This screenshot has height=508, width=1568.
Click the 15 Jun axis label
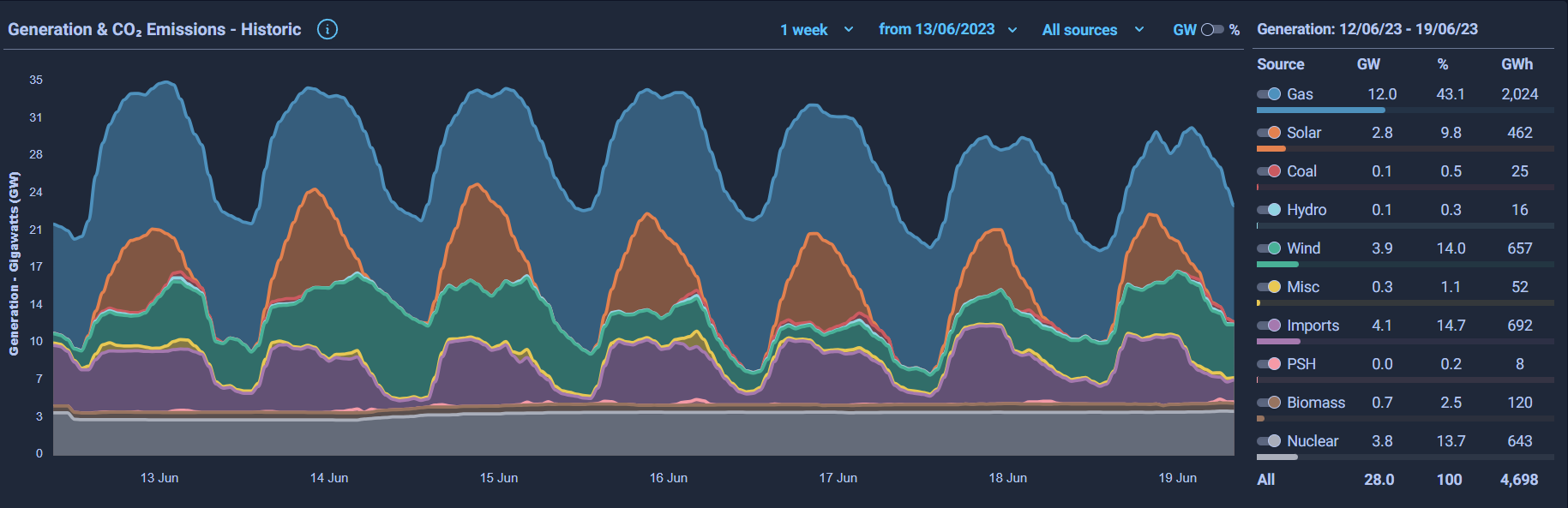pyautogui.click(x=499, y=478)
